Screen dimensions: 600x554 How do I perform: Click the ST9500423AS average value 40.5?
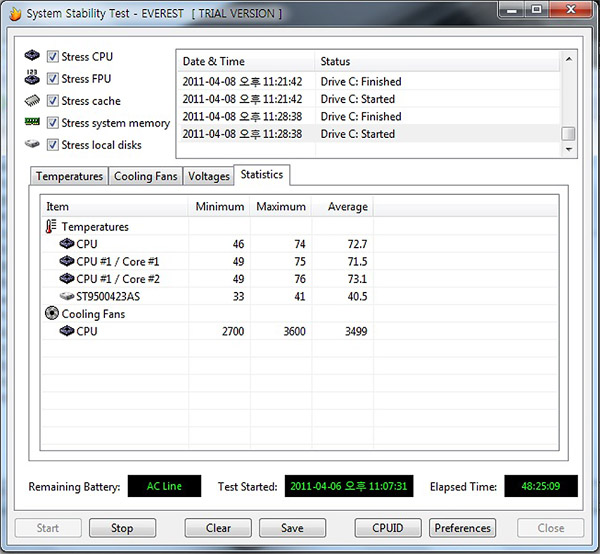tap(357, 297)
